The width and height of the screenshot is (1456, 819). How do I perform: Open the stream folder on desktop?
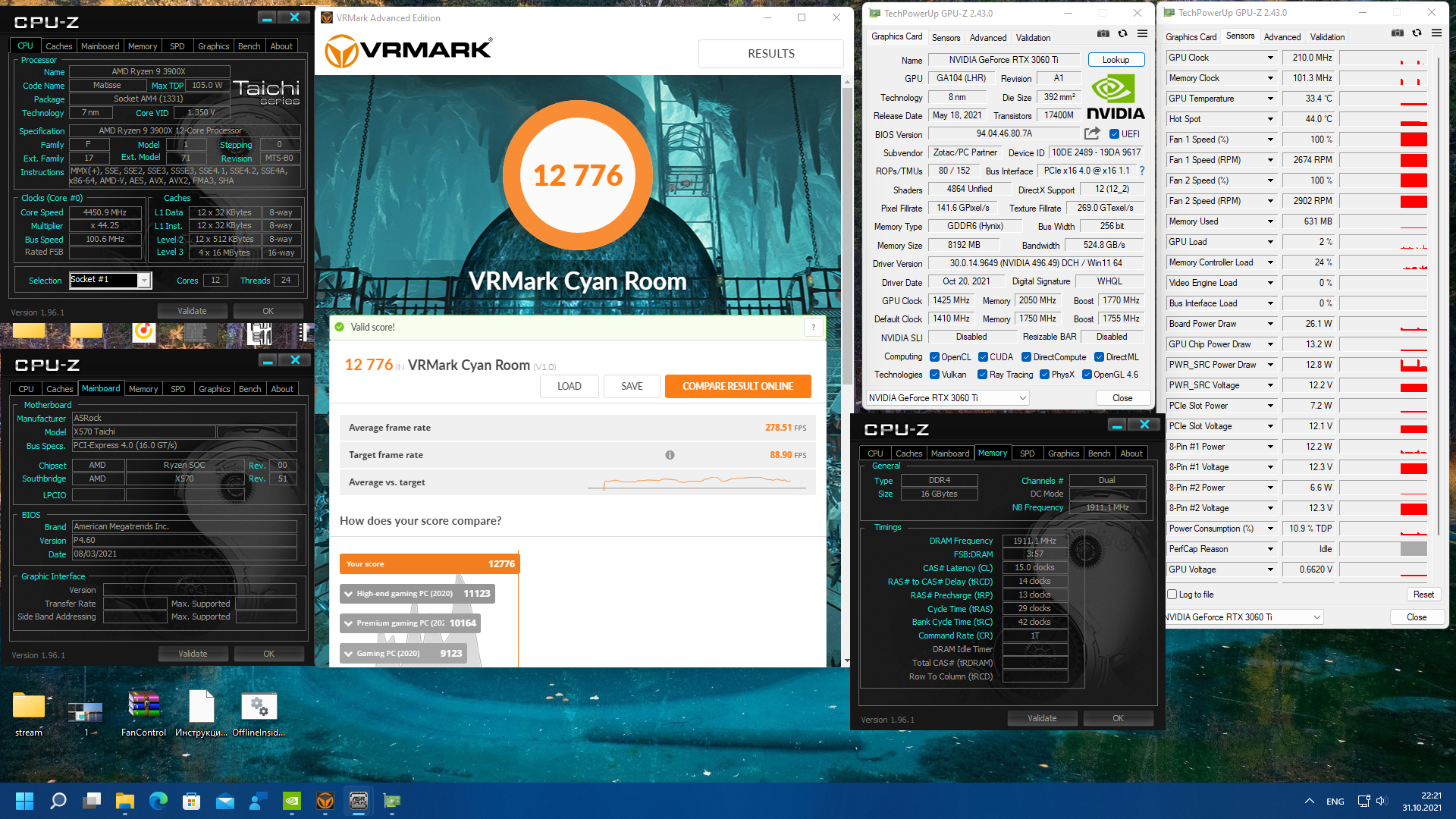click(x=29, y=714)
